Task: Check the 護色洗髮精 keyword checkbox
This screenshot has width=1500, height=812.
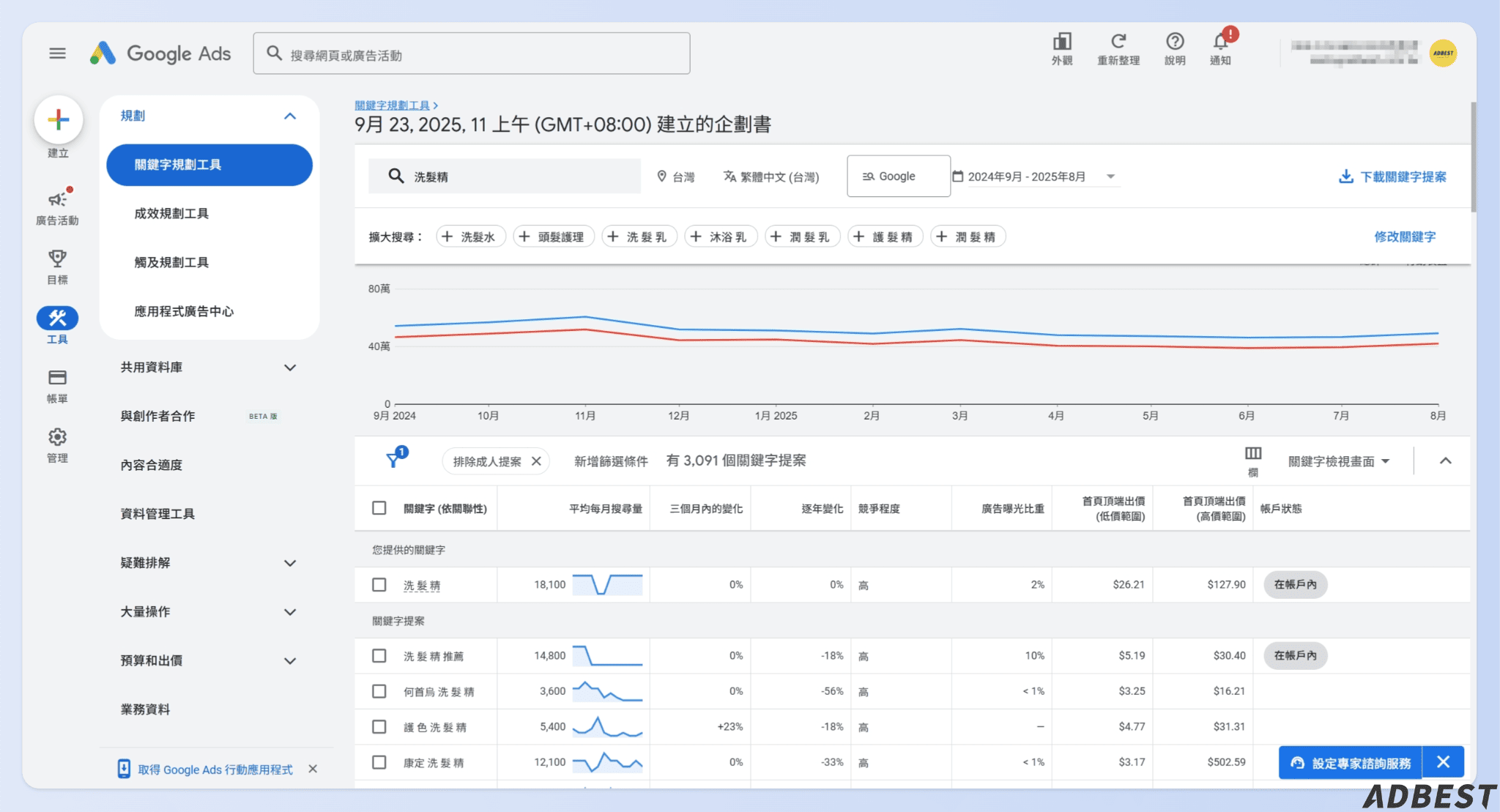Action: tap(379, 726)
